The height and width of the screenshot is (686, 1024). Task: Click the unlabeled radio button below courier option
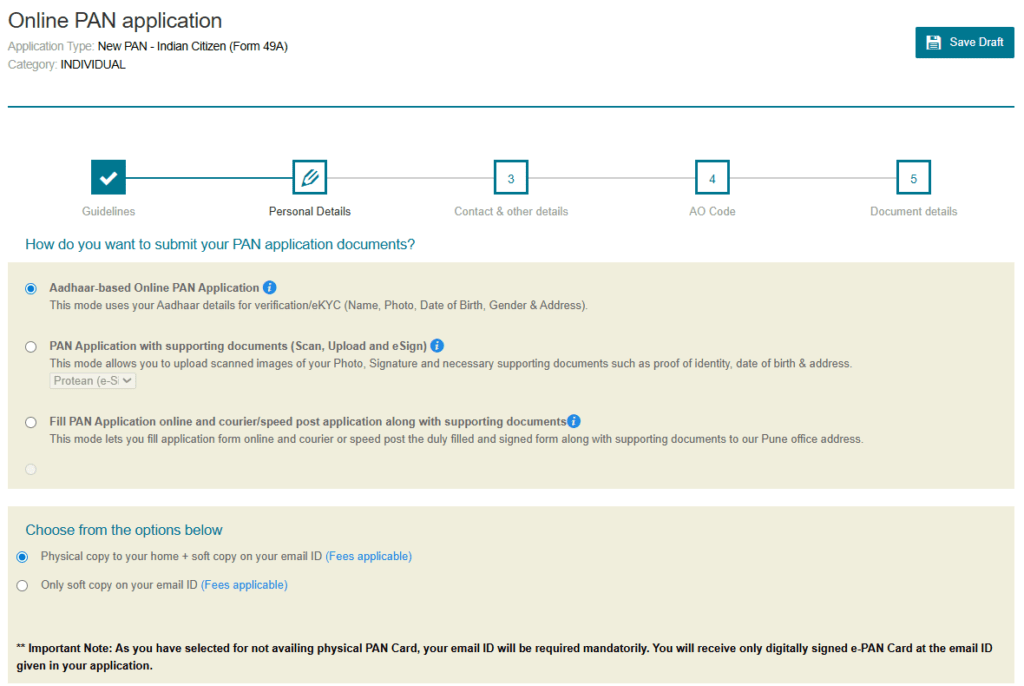[x=30, y=468]
